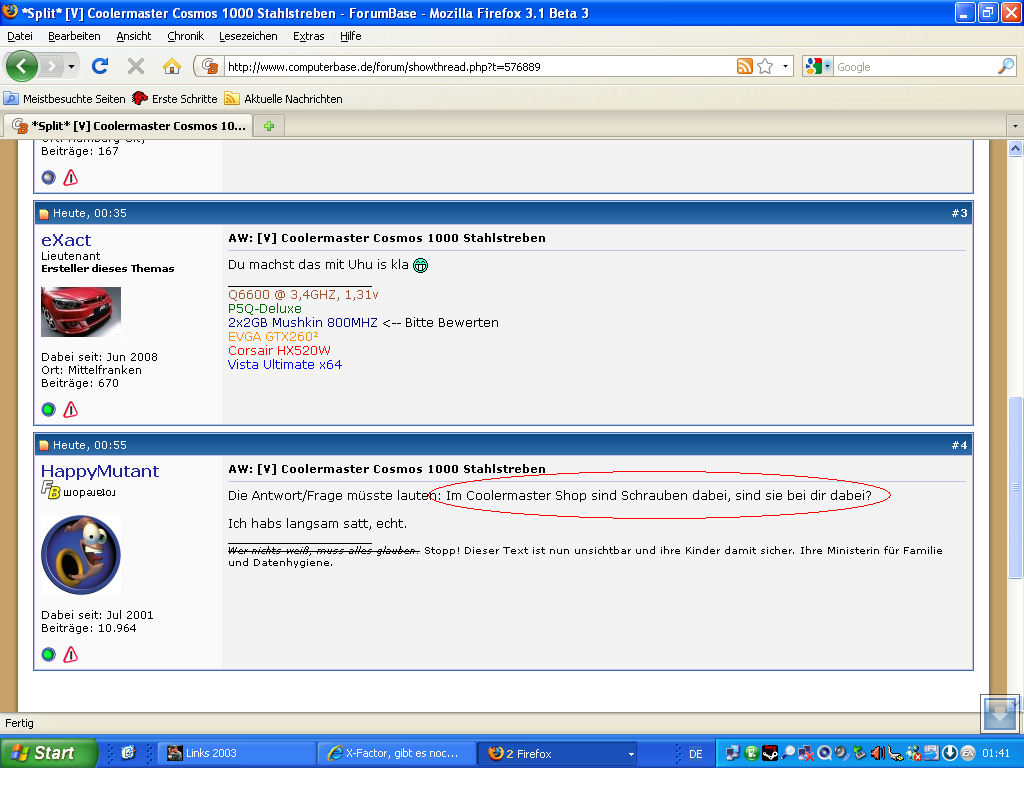The width and height of the screenshot is (1024, 800).
Task: Click the grayed Forward arrow button
Action: pyautogui.click(x=52, y=66)
